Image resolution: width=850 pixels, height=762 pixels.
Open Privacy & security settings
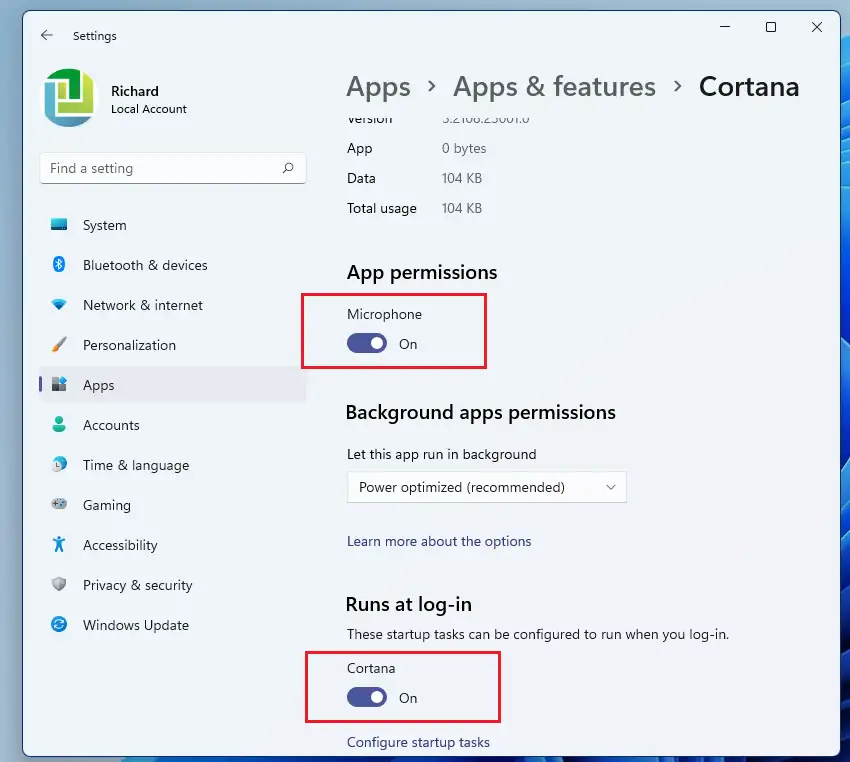pyautogui.click(x=173, y=585)
